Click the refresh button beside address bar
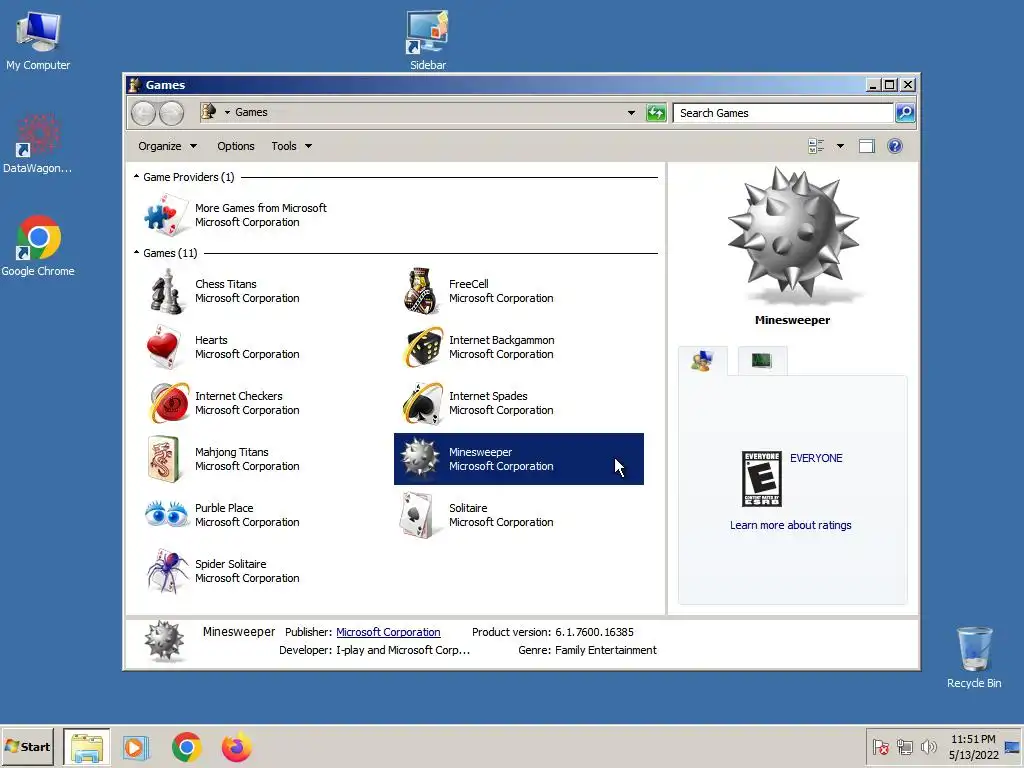1024x768 pixels. click(656, 113)
